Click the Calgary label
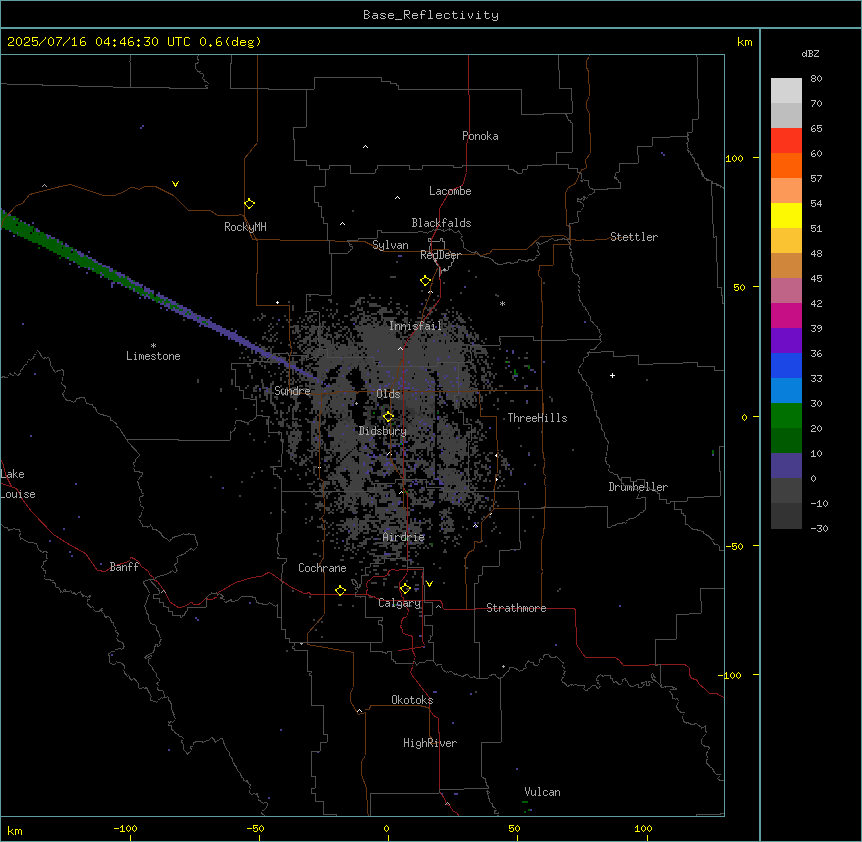862x842 pixels. pyautogui.click(x=399, y=603)
